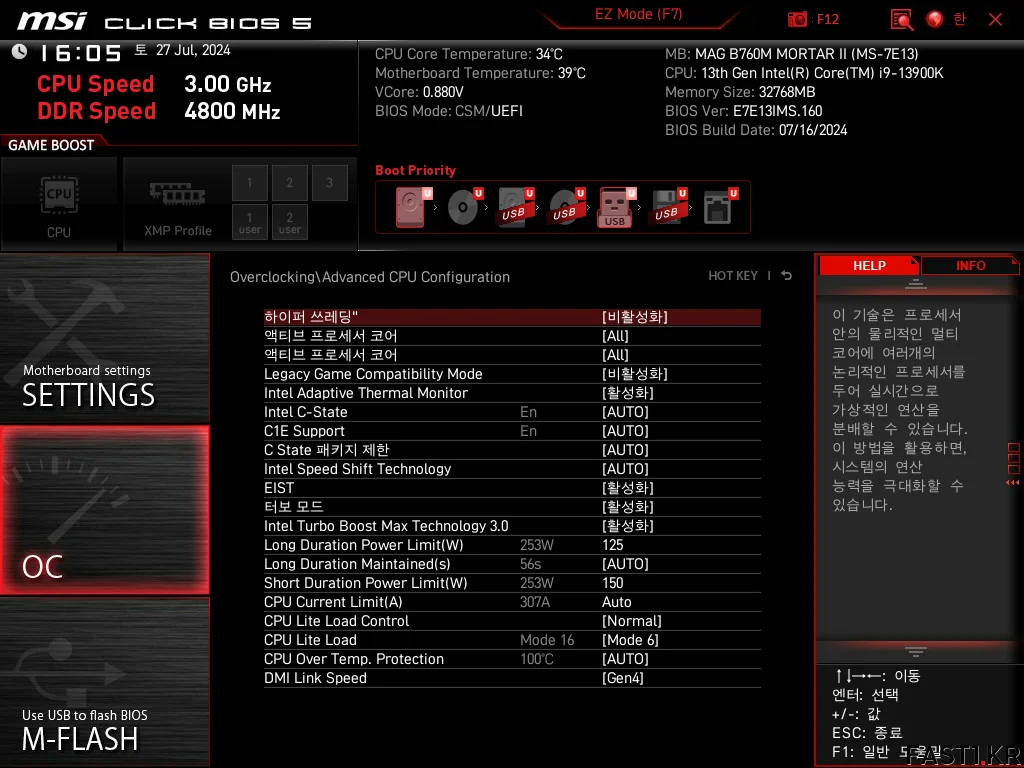Edit Long Duration Power Limit(W) value 125
Viewport: 1024px width, 768px height.
pos(613,545)
